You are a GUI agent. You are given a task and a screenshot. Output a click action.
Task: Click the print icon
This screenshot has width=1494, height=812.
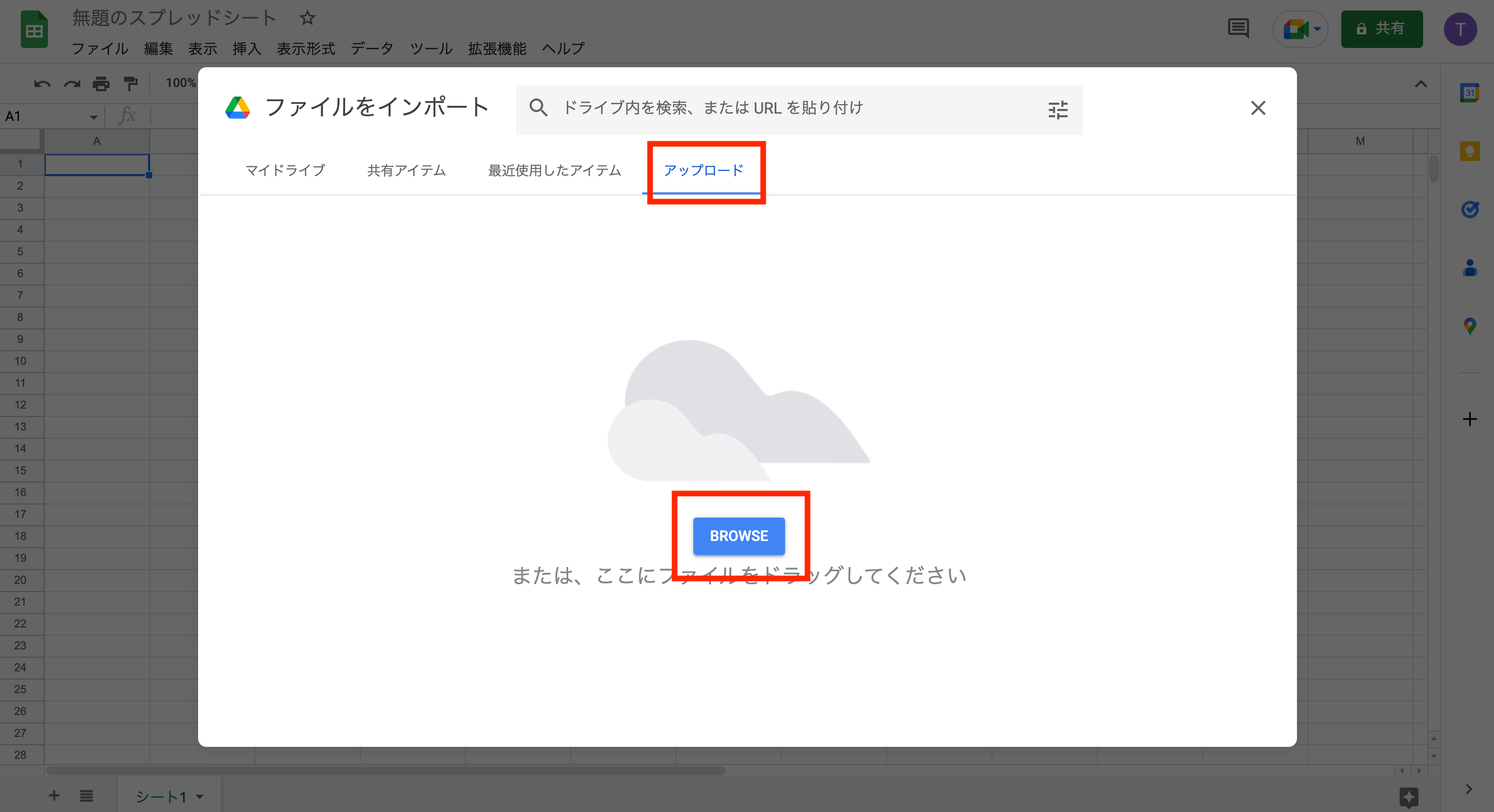coord(101,84)
